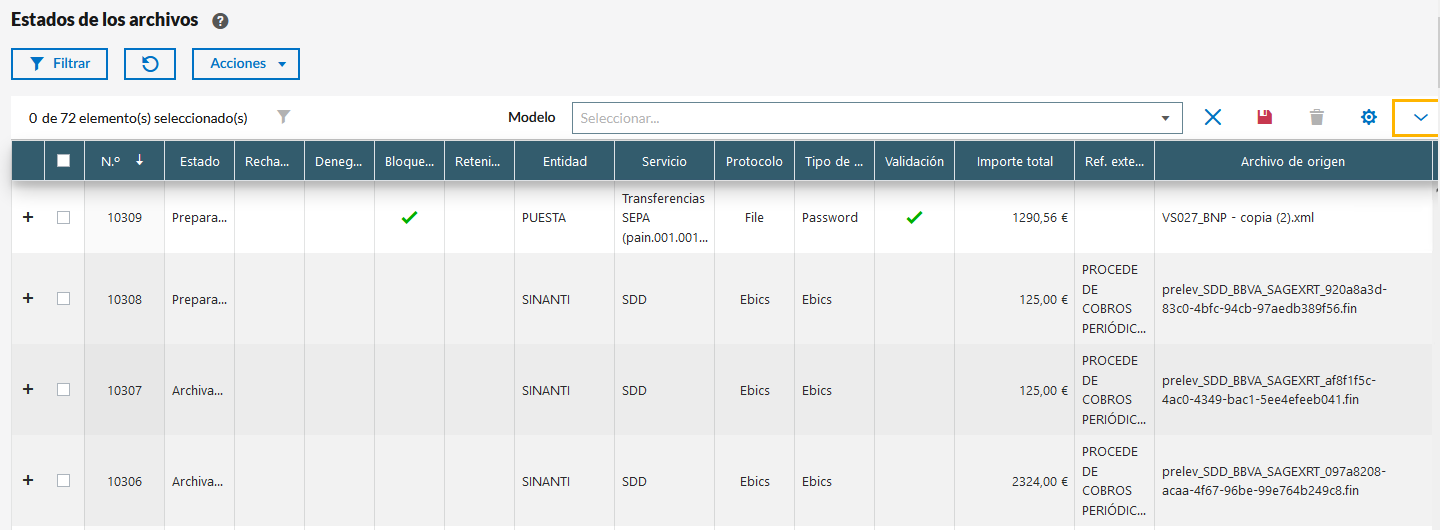Select the checkbox for row 10307
Image resolution: width=1440 pixels, height=530 pixels.
[64, 390]
